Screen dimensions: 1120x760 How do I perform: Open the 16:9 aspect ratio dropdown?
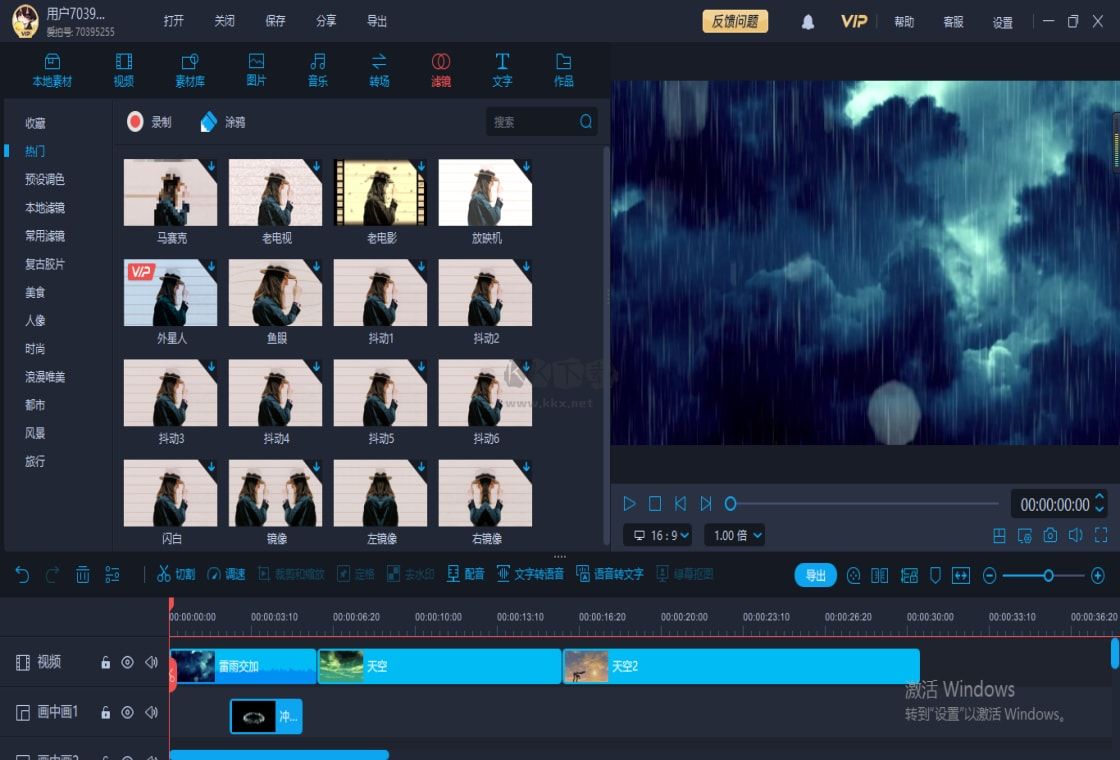(657, 536)
